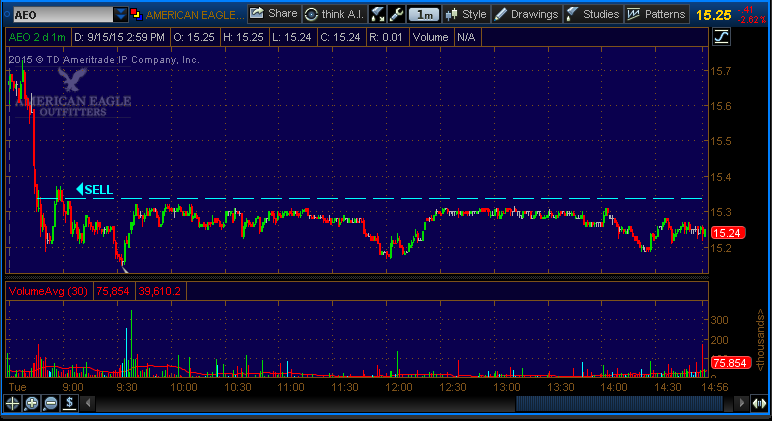Click the horizontal time scrollbar thumb

click(619, 404)
